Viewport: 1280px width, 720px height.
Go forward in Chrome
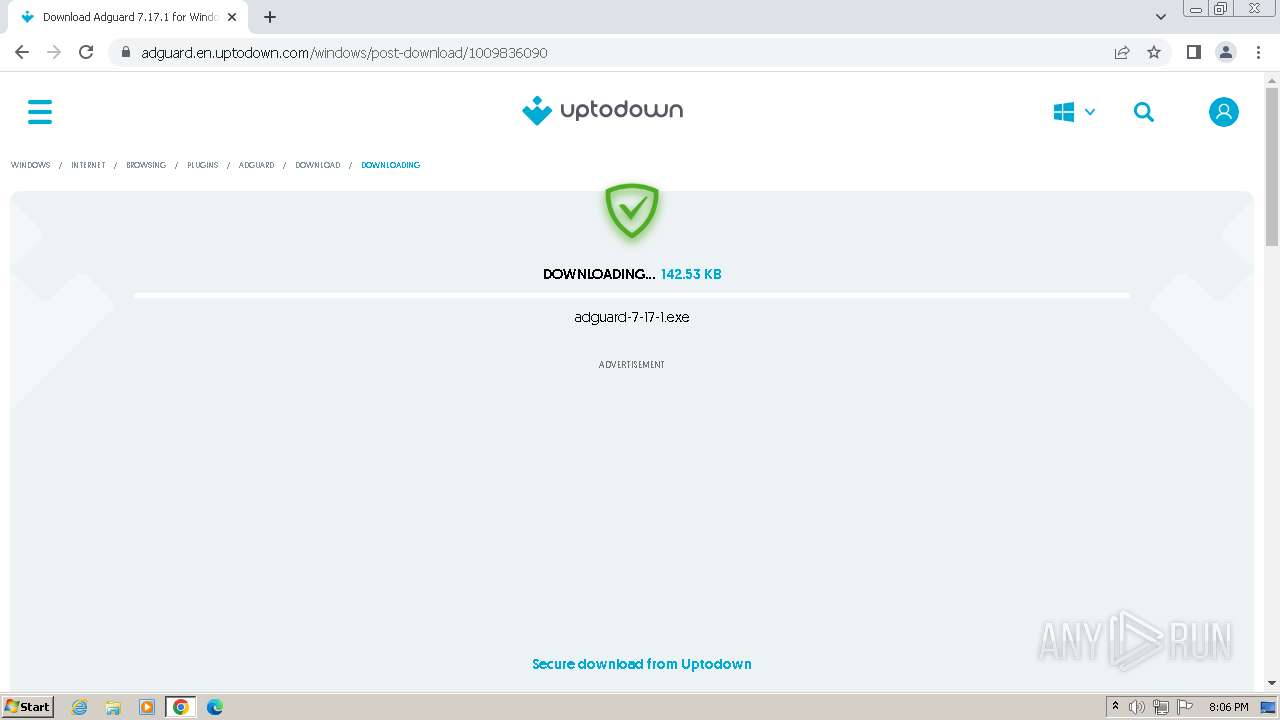(x=54, y=52)
